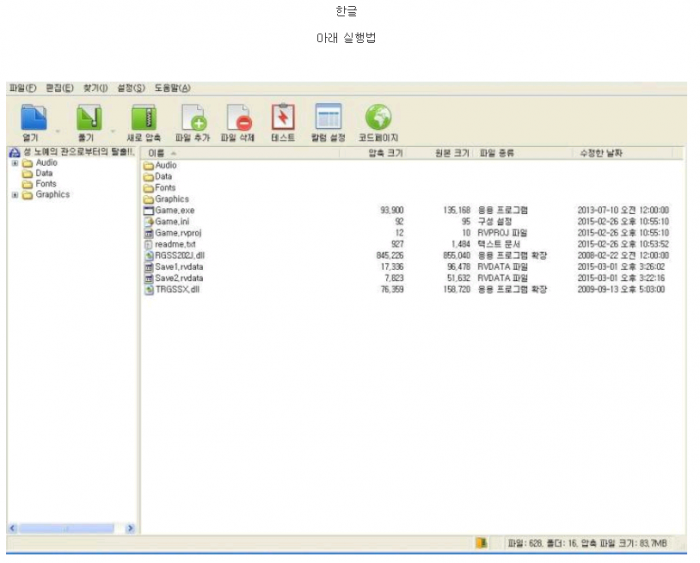Open the dropdown arrow beside 열기
The width and height of the screenshot is (700, 563).
(x=58, y=130)
